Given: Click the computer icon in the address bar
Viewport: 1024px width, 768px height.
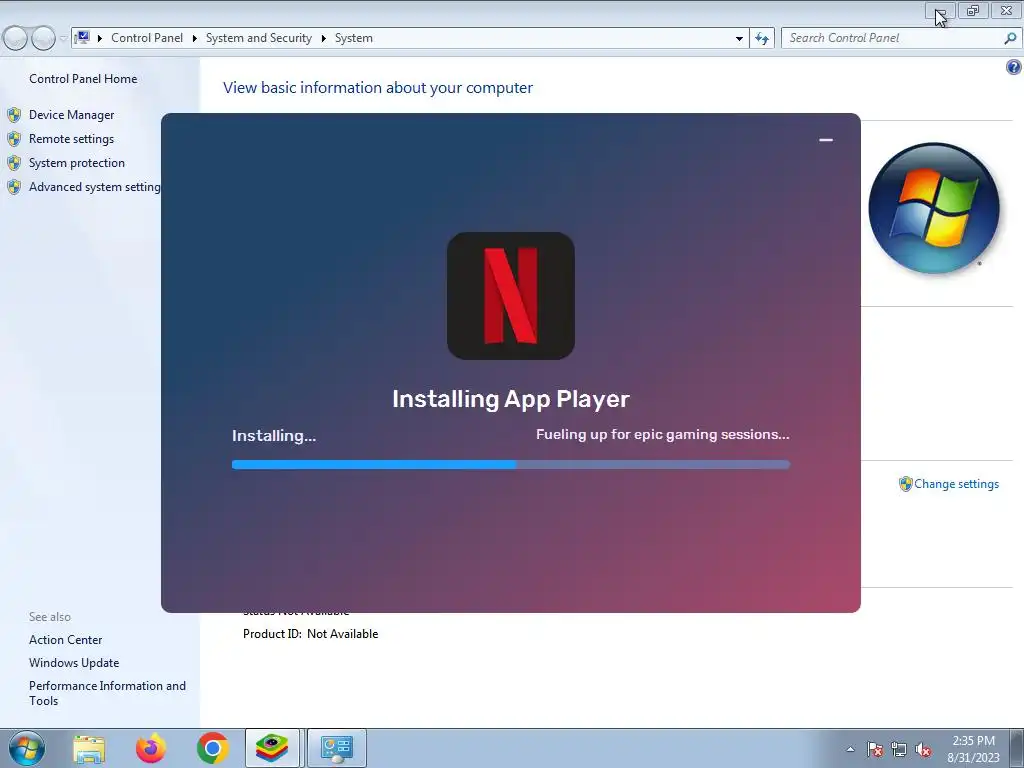Looking at the screenshot, I should [82, 37].
